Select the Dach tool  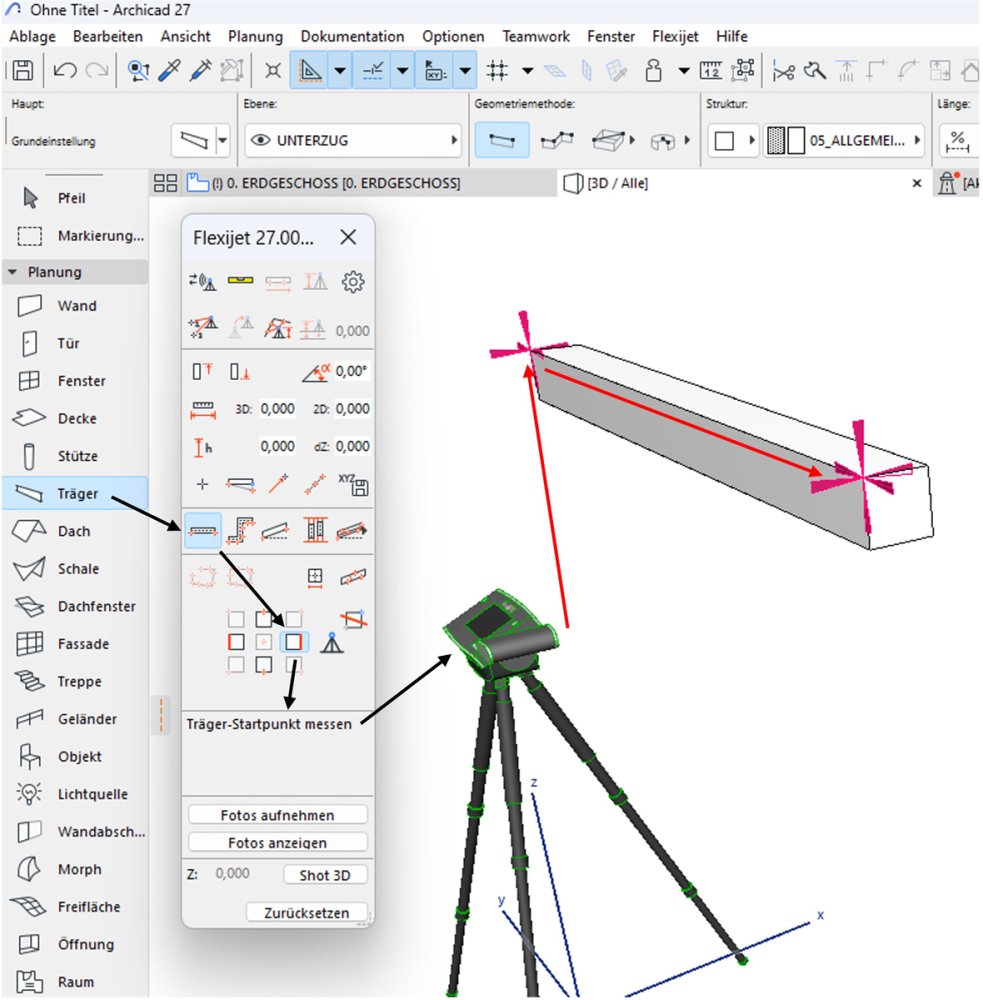point(75,531)
